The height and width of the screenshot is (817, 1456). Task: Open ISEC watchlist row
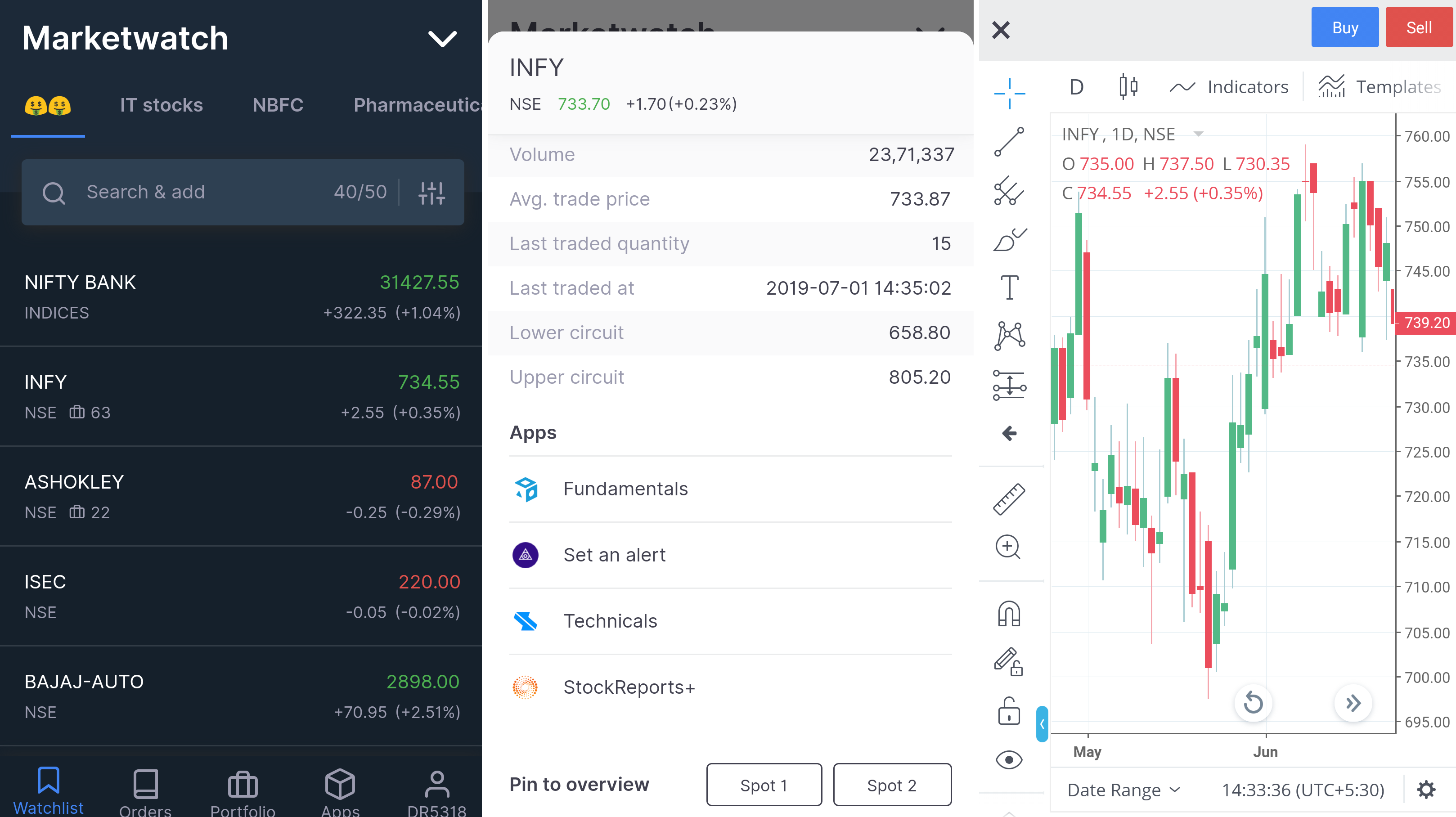[x=241, y=597]
